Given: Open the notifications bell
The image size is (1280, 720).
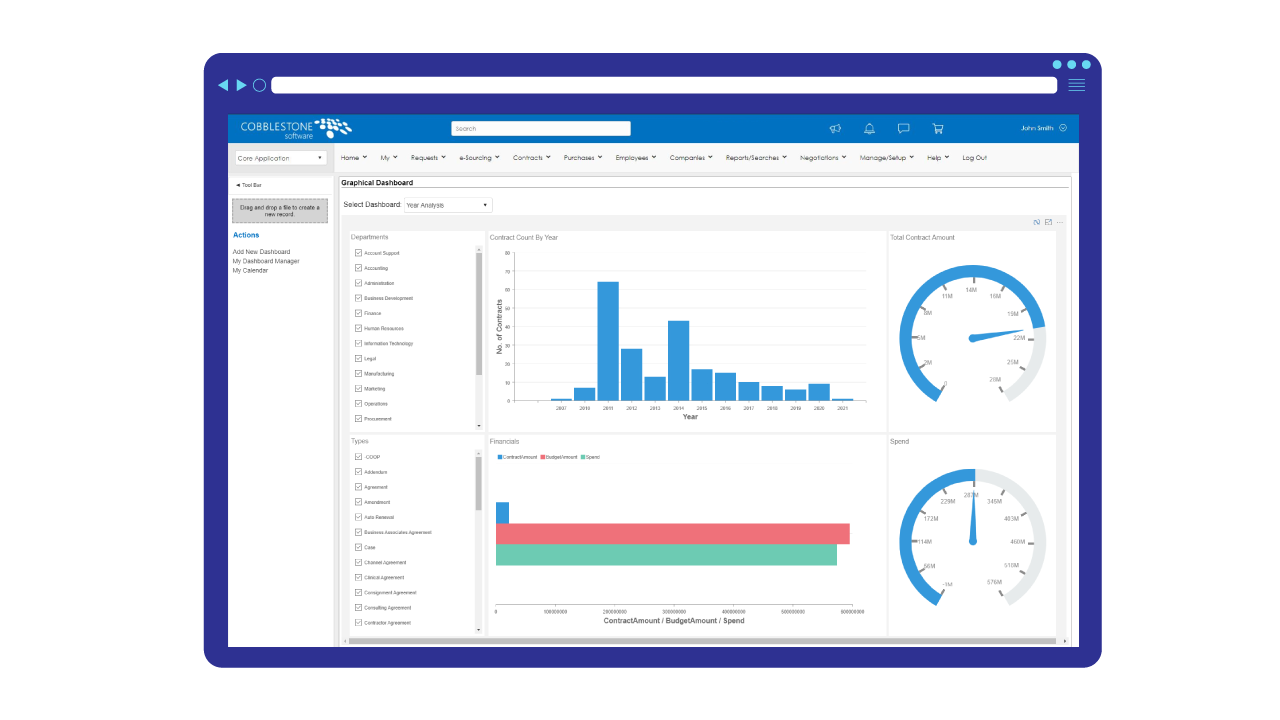Looking at the screenshot, I should (870, 128).
